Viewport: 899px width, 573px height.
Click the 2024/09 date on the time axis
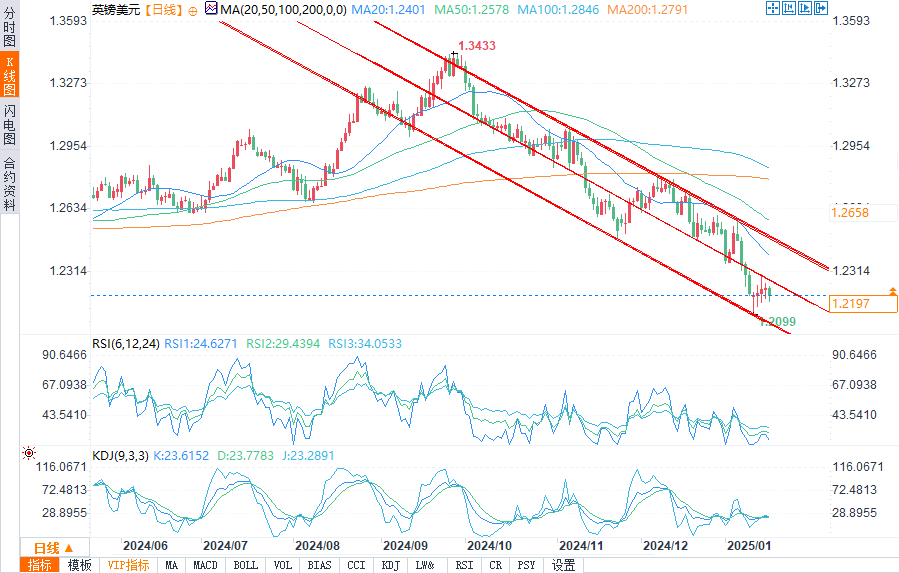(405, 545)
